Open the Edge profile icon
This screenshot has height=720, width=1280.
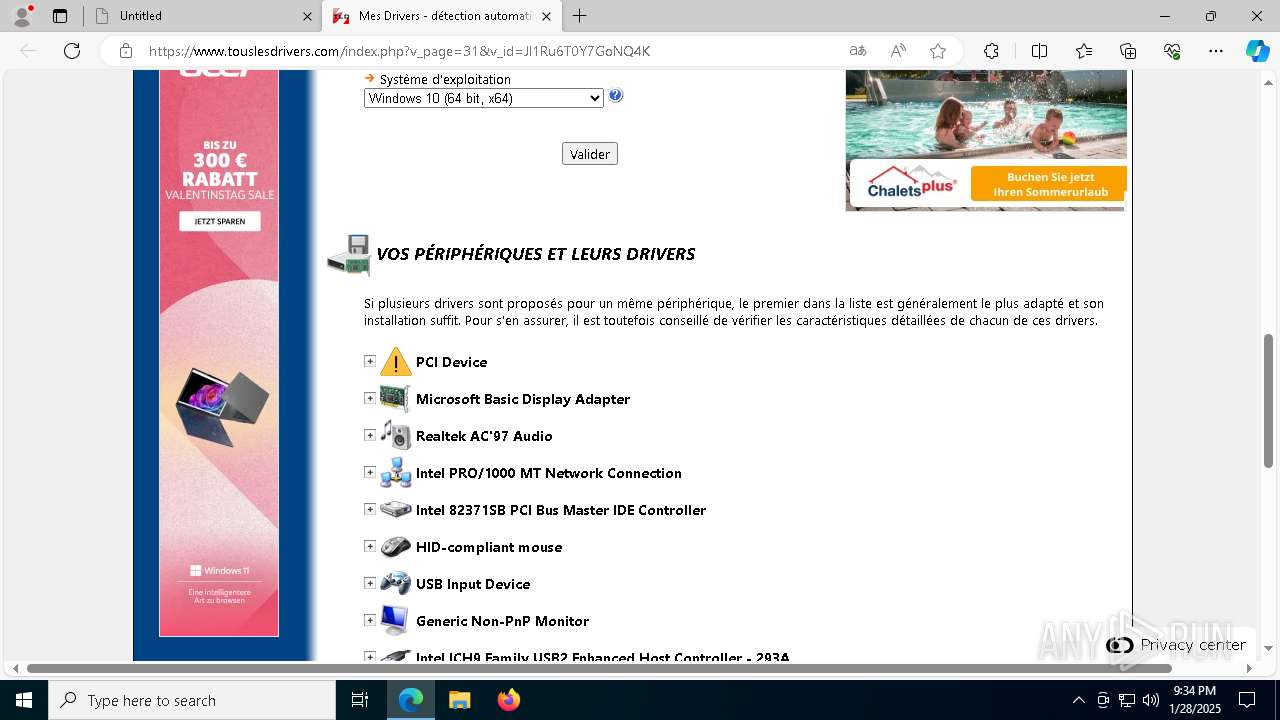click(22, 16)
